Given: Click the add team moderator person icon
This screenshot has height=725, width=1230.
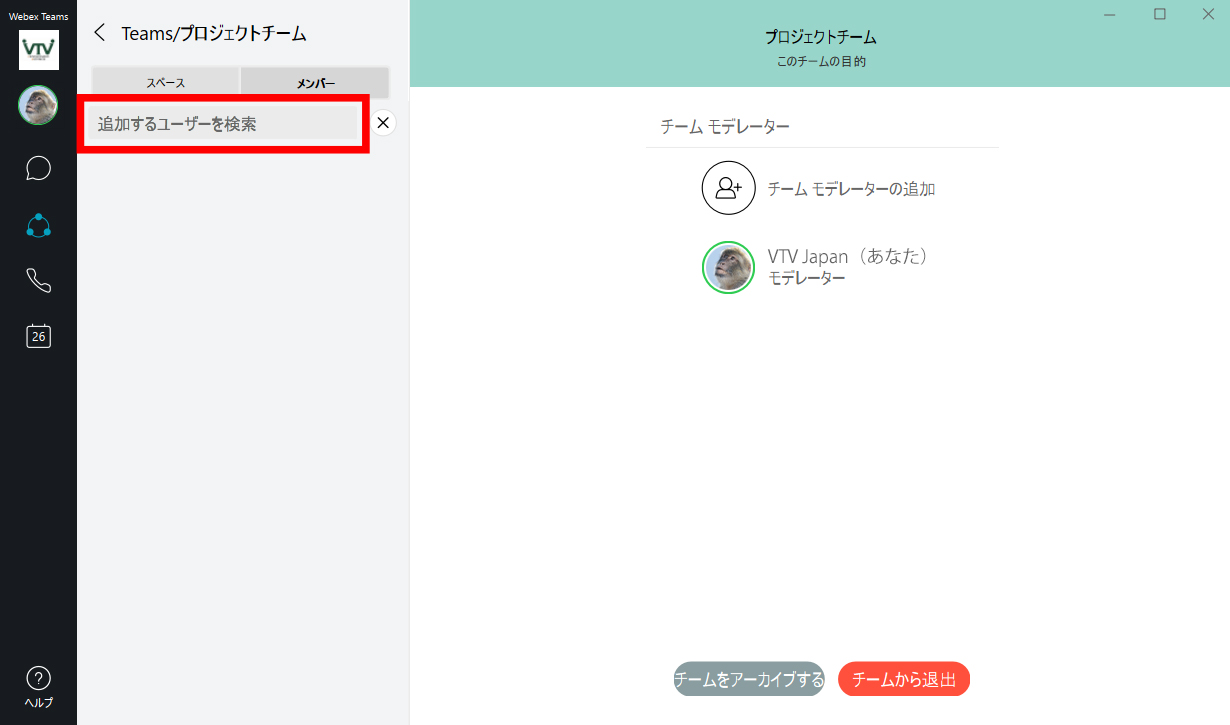Looking at the screenshot, I should (728, 188).
